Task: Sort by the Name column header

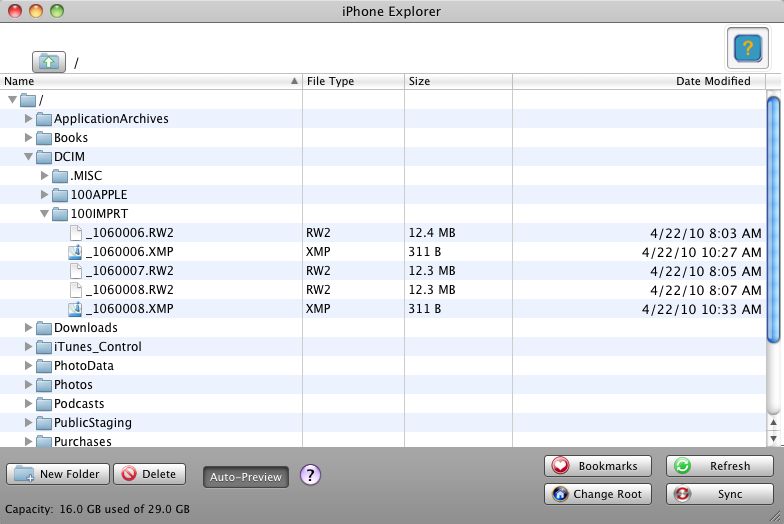Action: click(x=151, y=82)
